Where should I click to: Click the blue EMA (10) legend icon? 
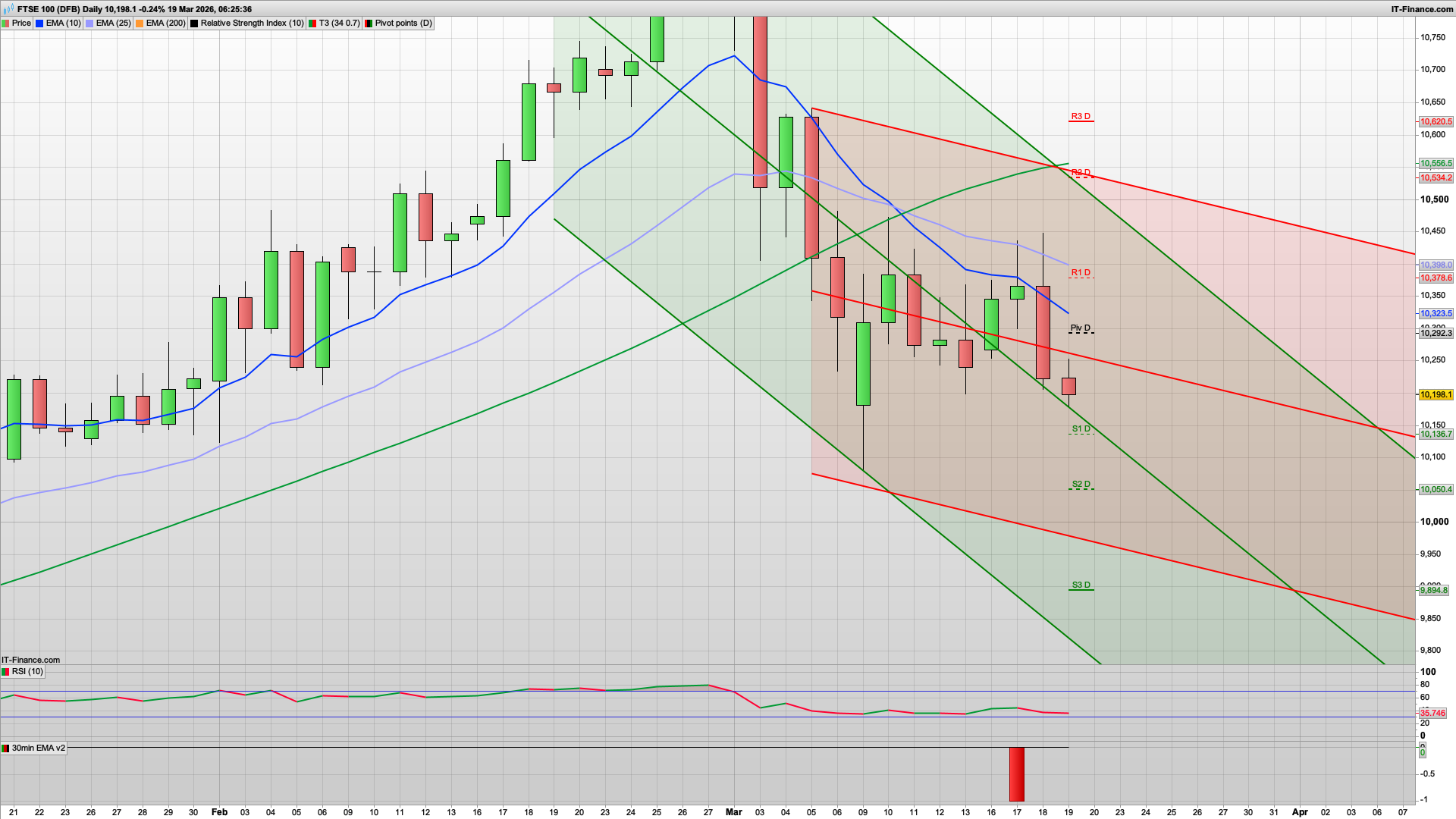(39, 24)
